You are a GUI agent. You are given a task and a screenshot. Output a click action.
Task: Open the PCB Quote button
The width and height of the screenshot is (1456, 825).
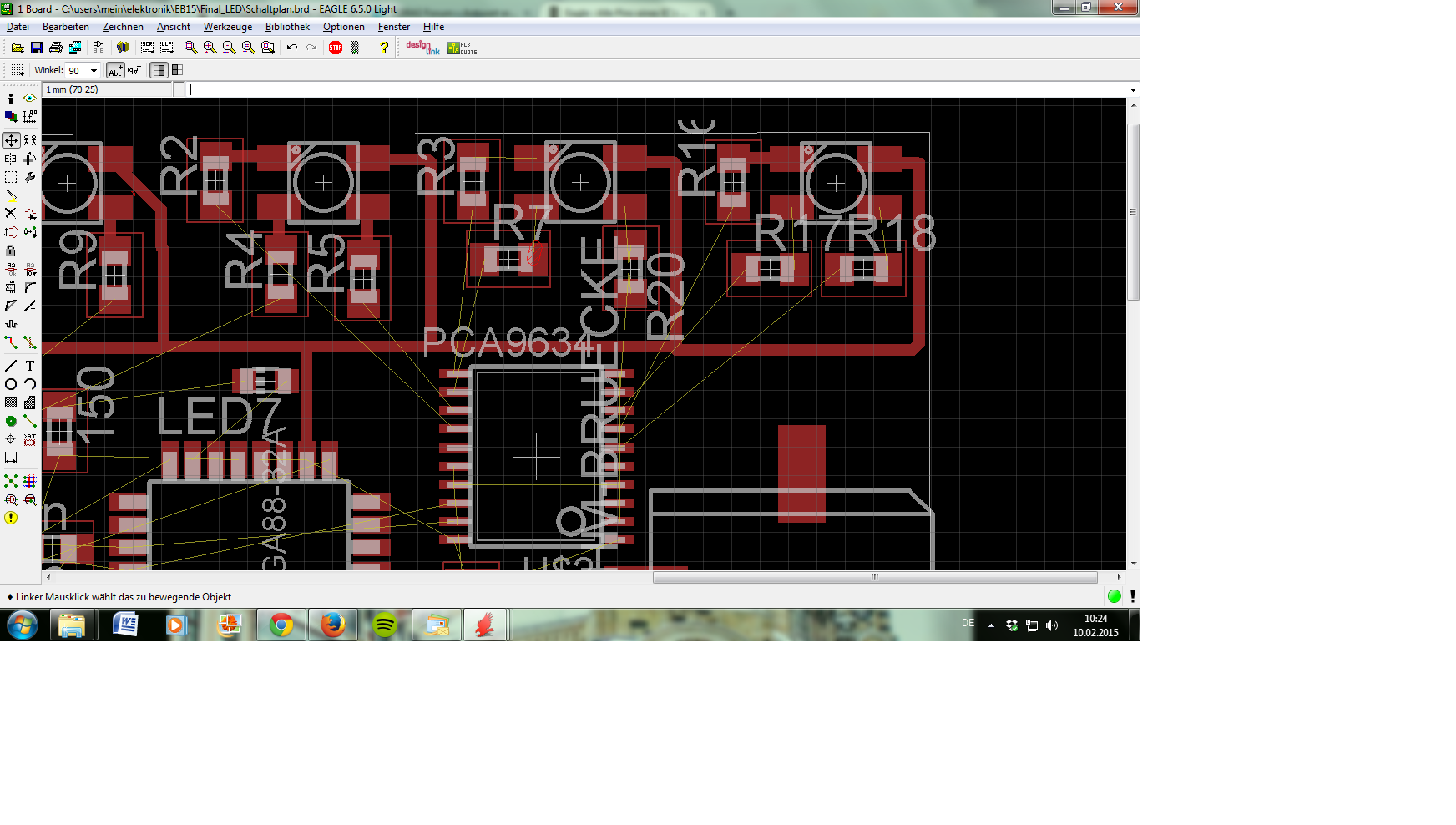(463, 48)
